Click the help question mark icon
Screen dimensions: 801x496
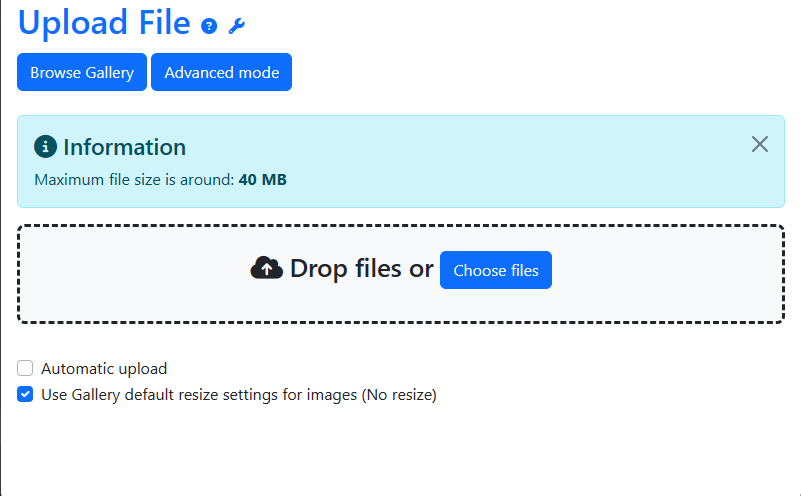pyautogui.click(x=209, y=26)
